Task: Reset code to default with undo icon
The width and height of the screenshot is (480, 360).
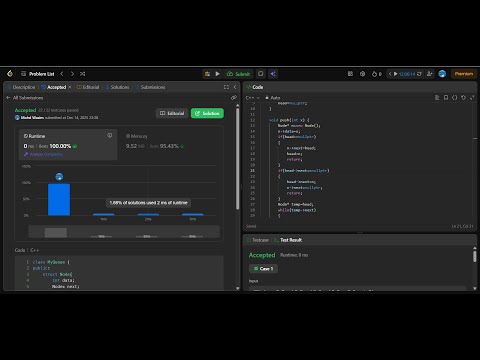Action: pos(463,98)
